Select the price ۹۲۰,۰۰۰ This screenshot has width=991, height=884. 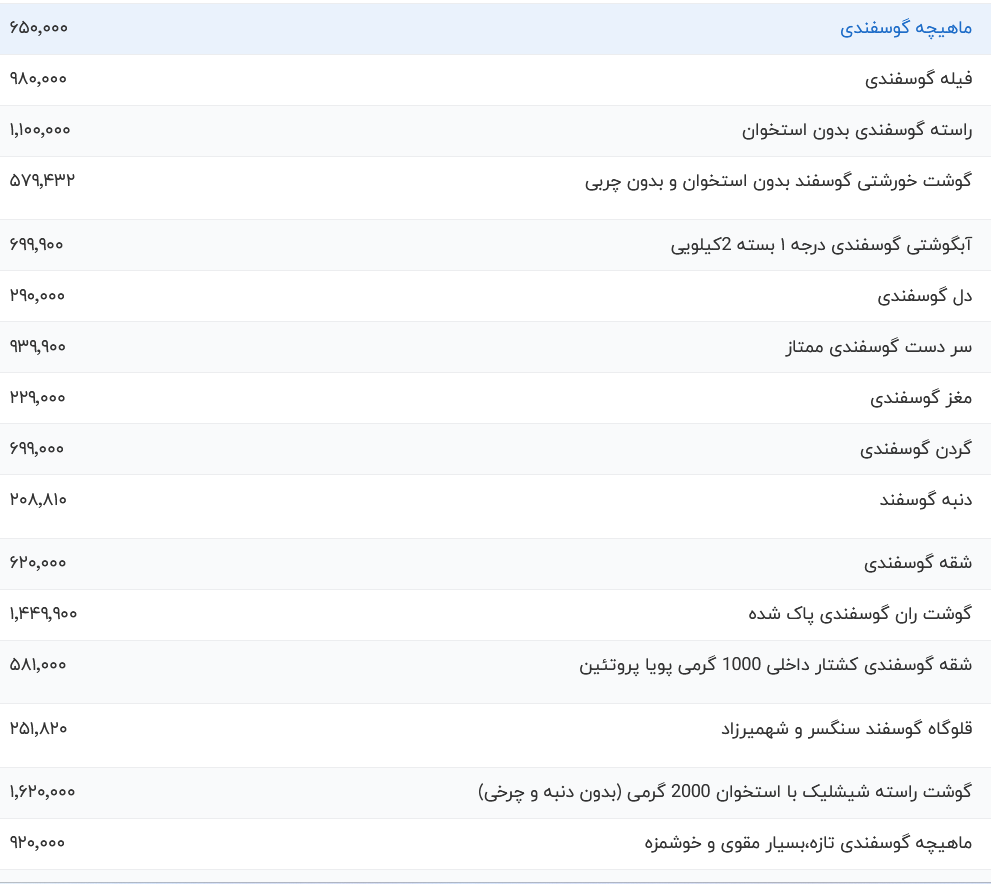[x=37, y=843]
